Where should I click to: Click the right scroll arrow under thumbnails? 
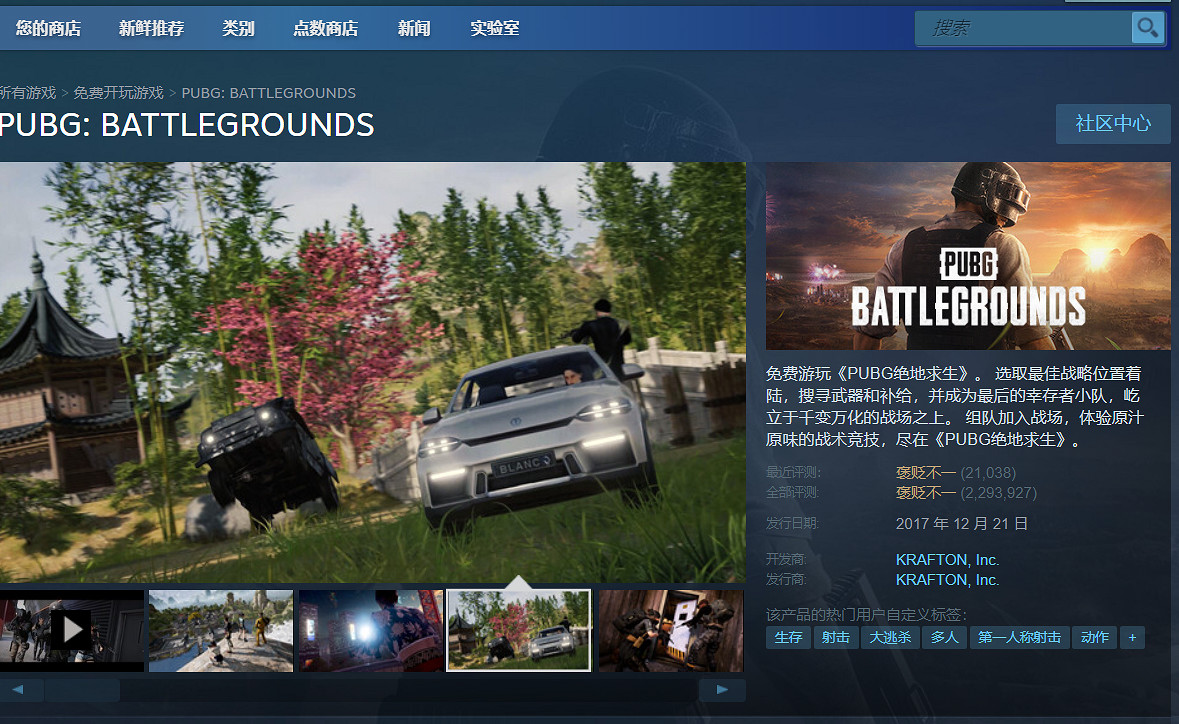point(721,690)
